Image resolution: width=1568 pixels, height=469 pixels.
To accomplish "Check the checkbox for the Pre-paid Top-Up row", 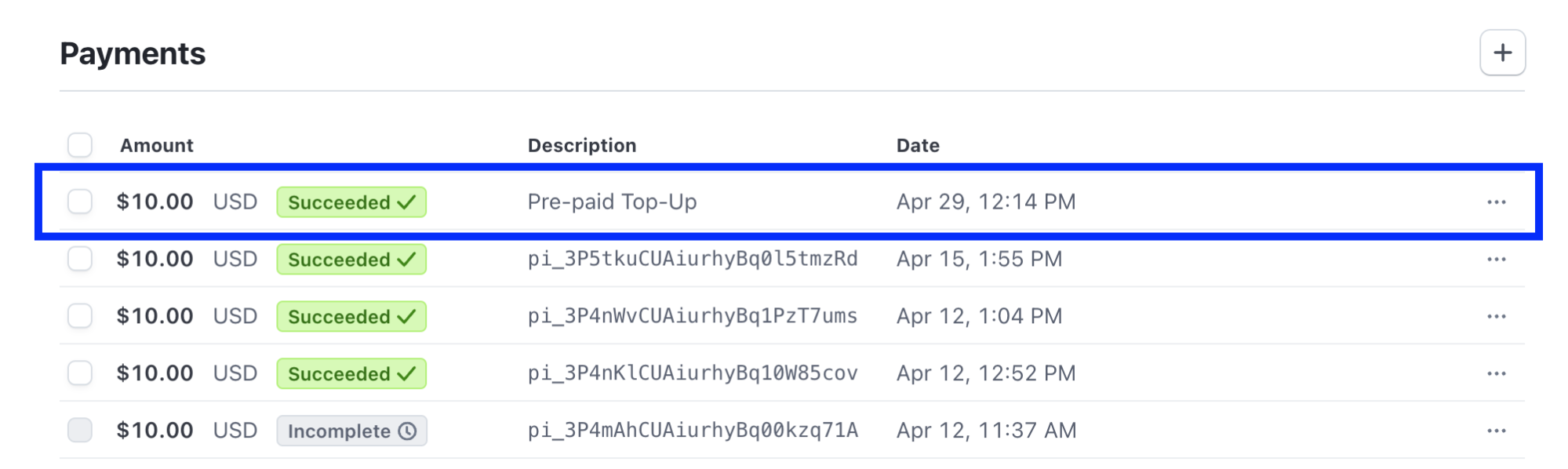I will click(79, 202).
